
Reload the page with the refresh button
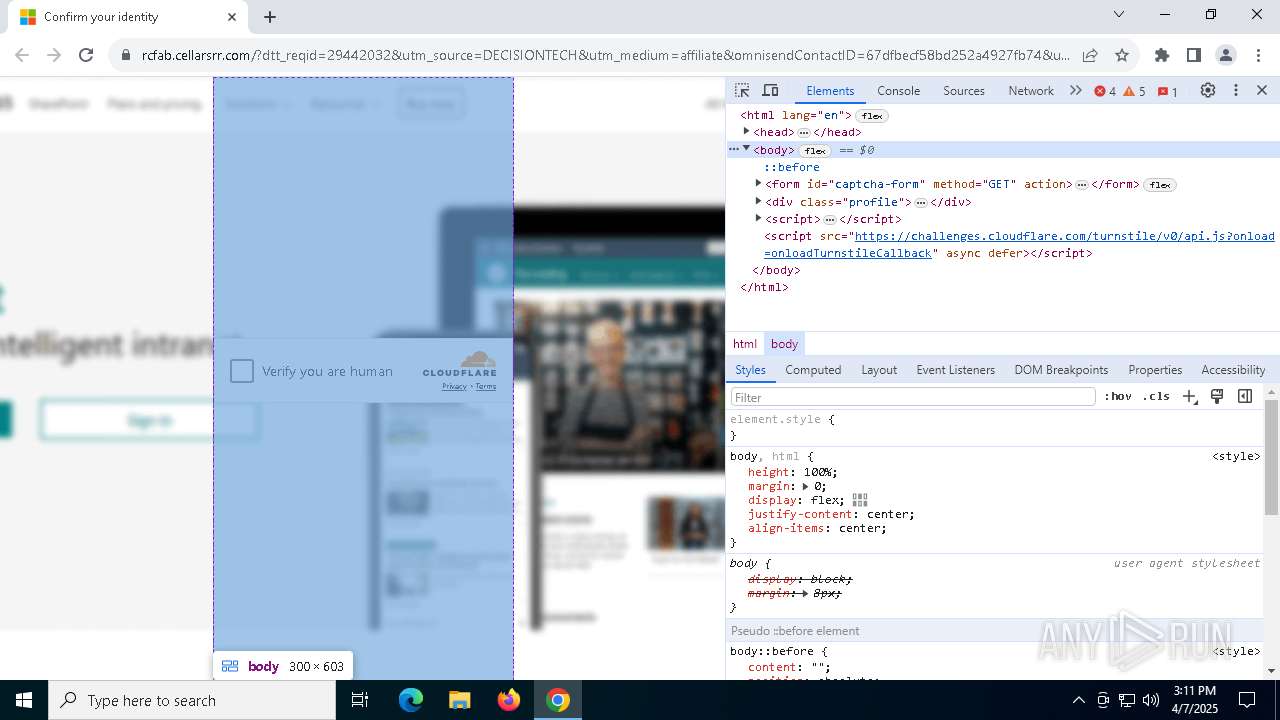click(x=86, y=55)
